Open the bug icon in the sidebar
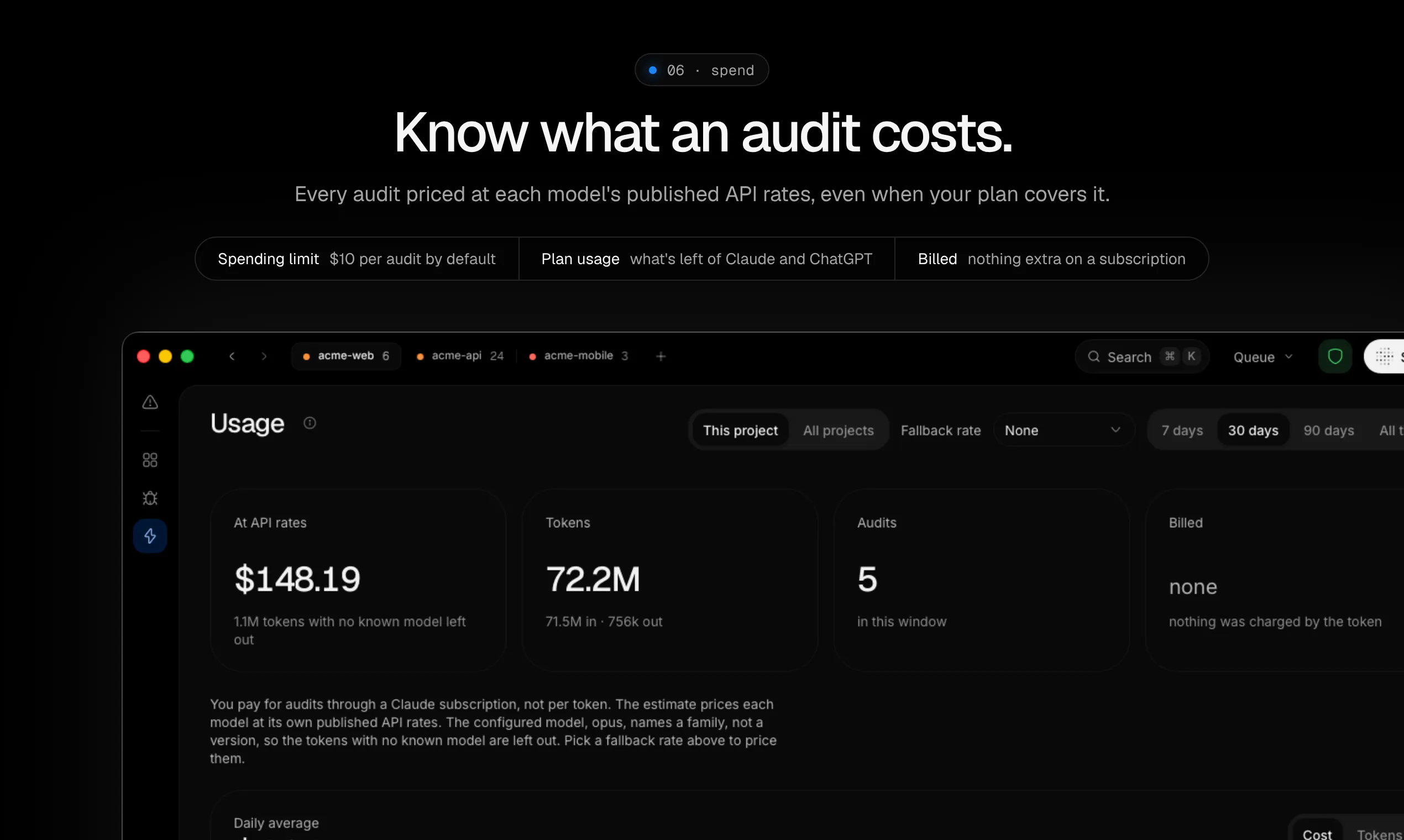The width and height of the screenshot is (1404, 840). click(x=150, y=498)
